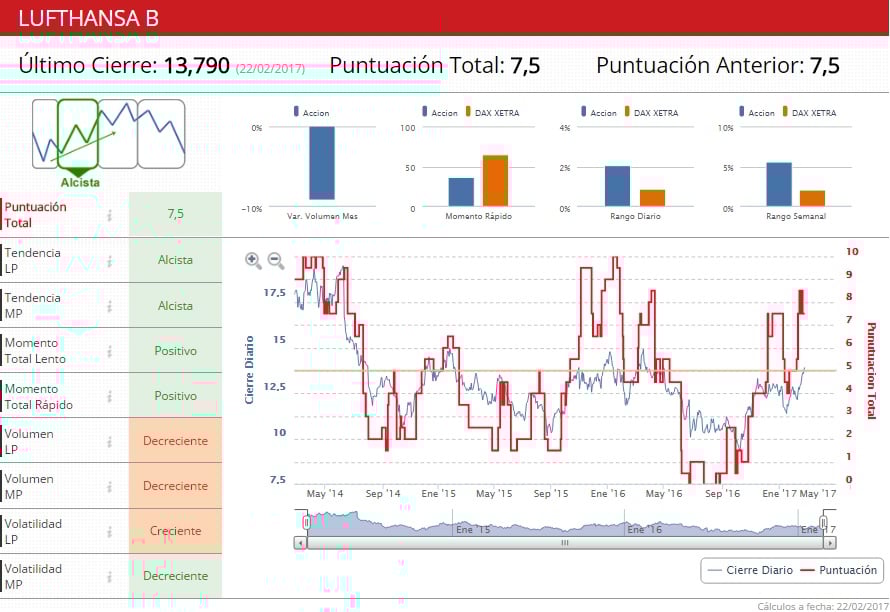Toggle Accion legend in Rango Semanal chart
Screen dimensions: 890x612
tap(757, 112)
